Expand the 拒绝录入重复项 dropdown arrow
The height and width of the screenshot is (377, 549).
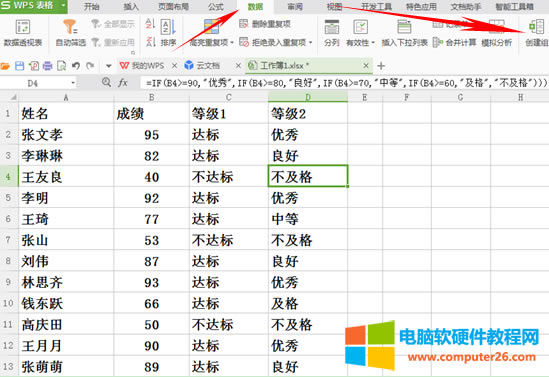pos(311,43)
